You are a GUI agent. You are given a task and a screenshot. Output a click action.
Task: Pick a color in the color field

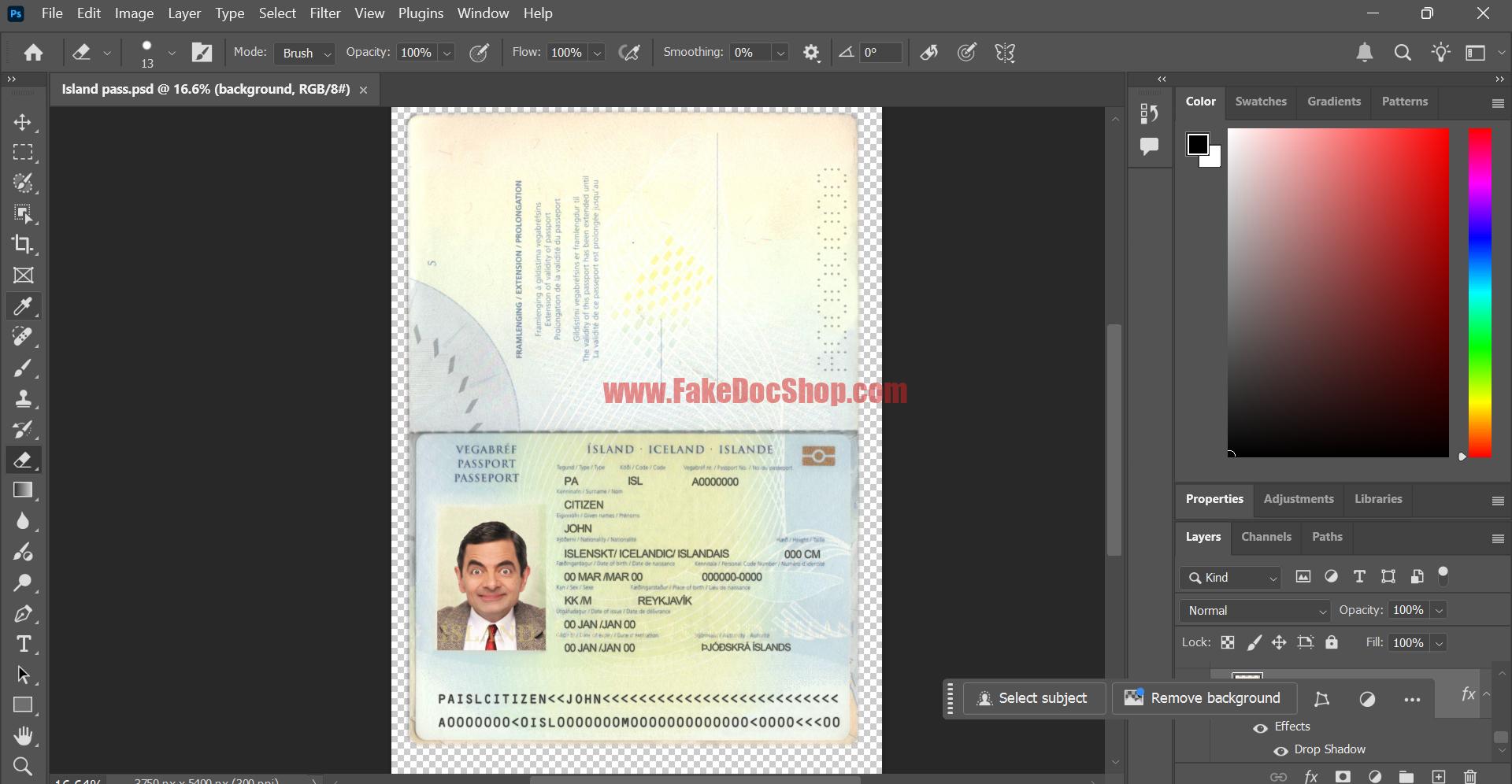tap(1338, 293)
